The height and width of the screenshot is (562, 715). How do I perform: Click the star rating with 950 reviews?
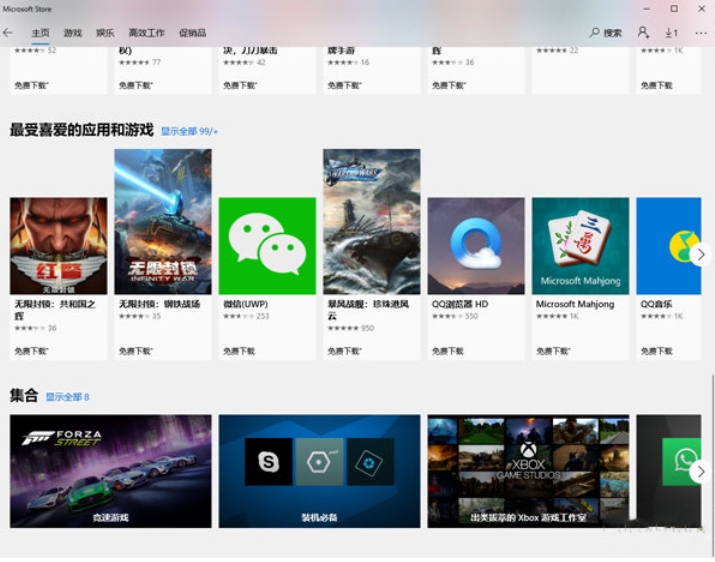point(351,328)
